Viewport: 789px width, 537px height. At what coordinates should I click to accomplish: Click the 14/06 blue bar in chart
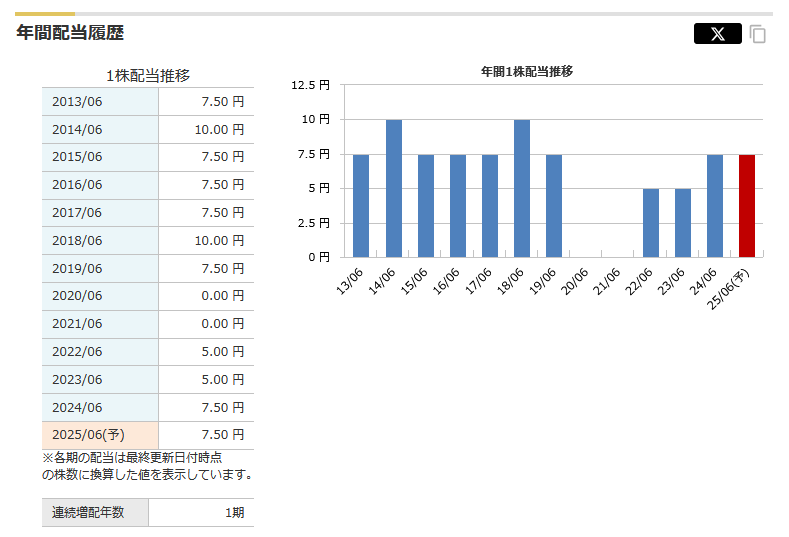393,188
